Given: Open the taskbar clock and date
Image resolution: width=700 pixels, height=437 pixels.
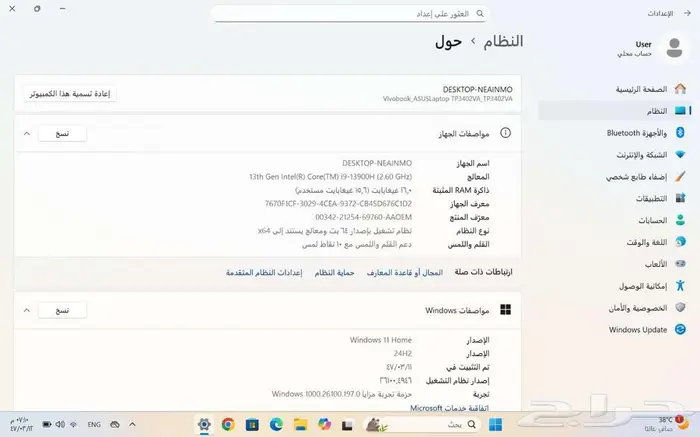Looking at the screenshot, I should pos(21,424).
